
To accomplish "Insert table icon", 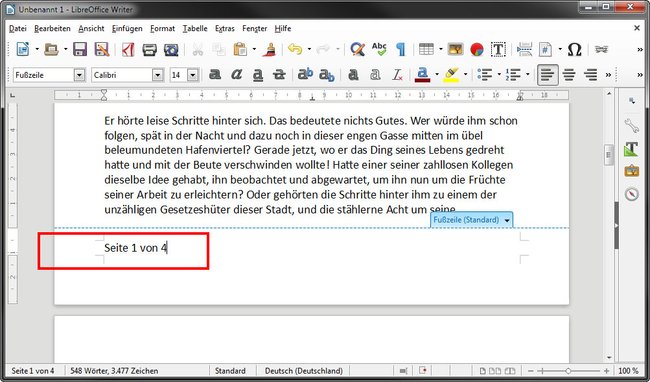I will 426,49.
